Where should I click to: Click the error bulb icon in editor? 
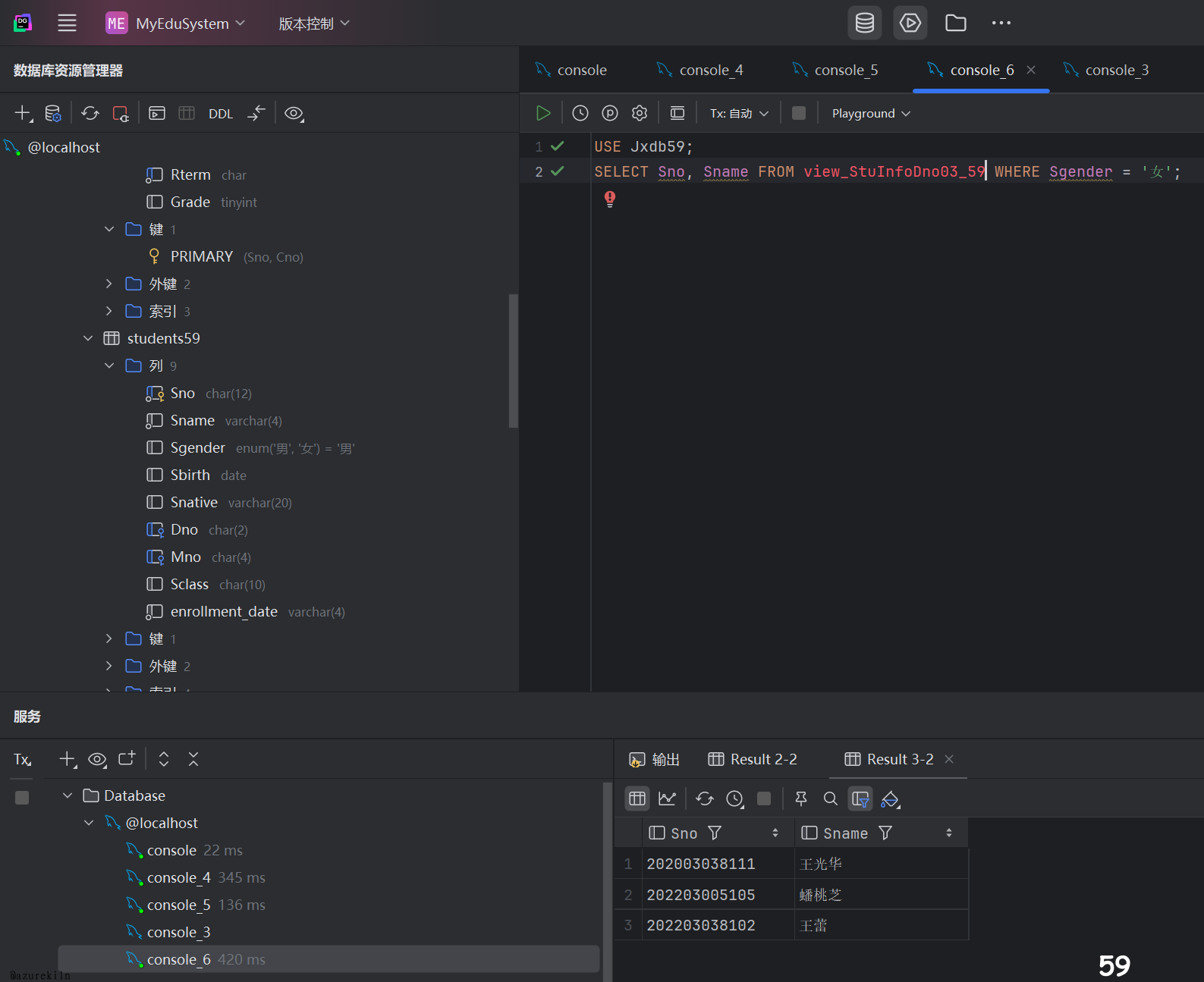click(610, 199)
